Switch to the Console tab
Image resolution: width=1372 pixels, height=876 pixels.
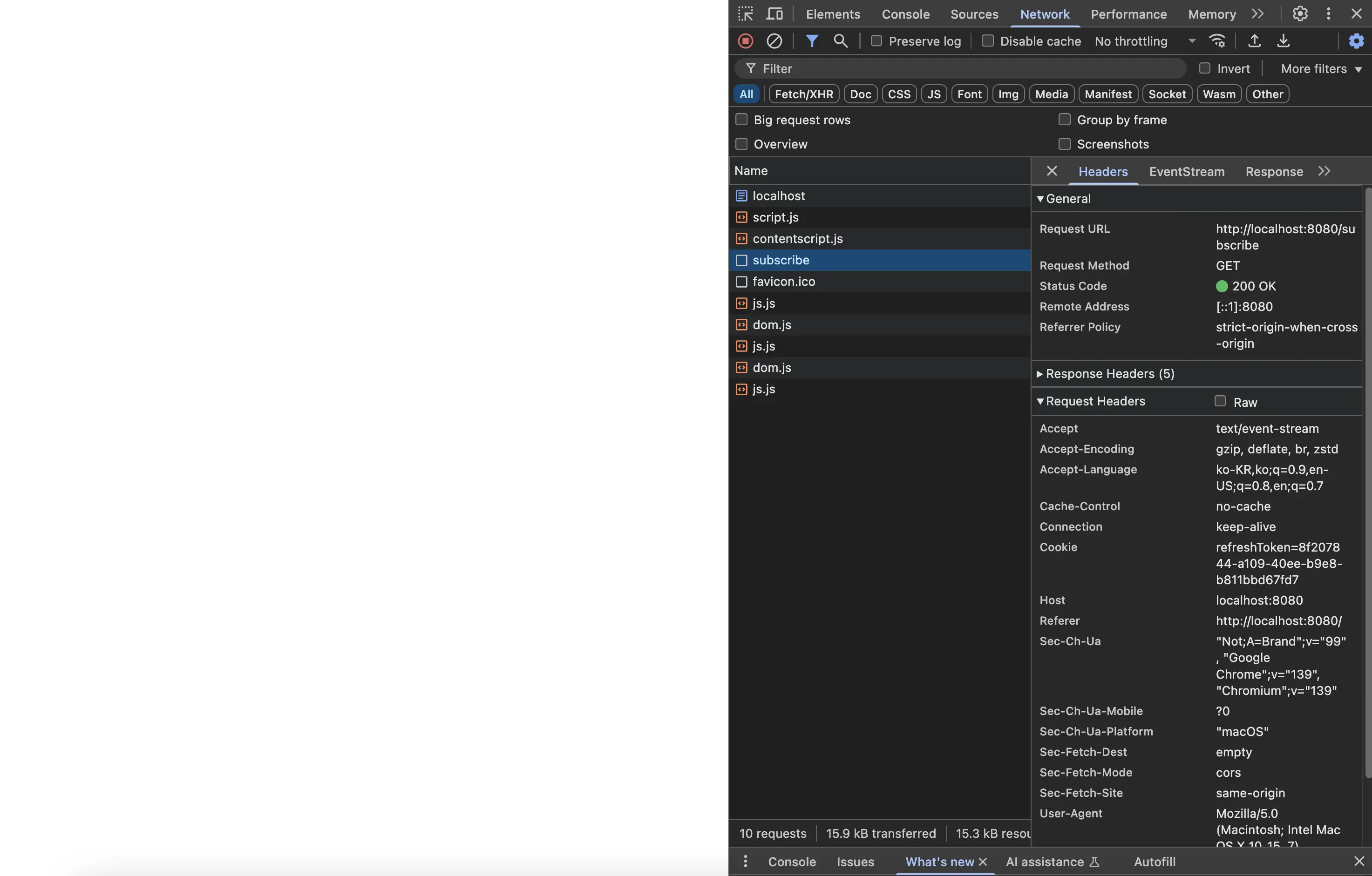(x=905, y=13)
